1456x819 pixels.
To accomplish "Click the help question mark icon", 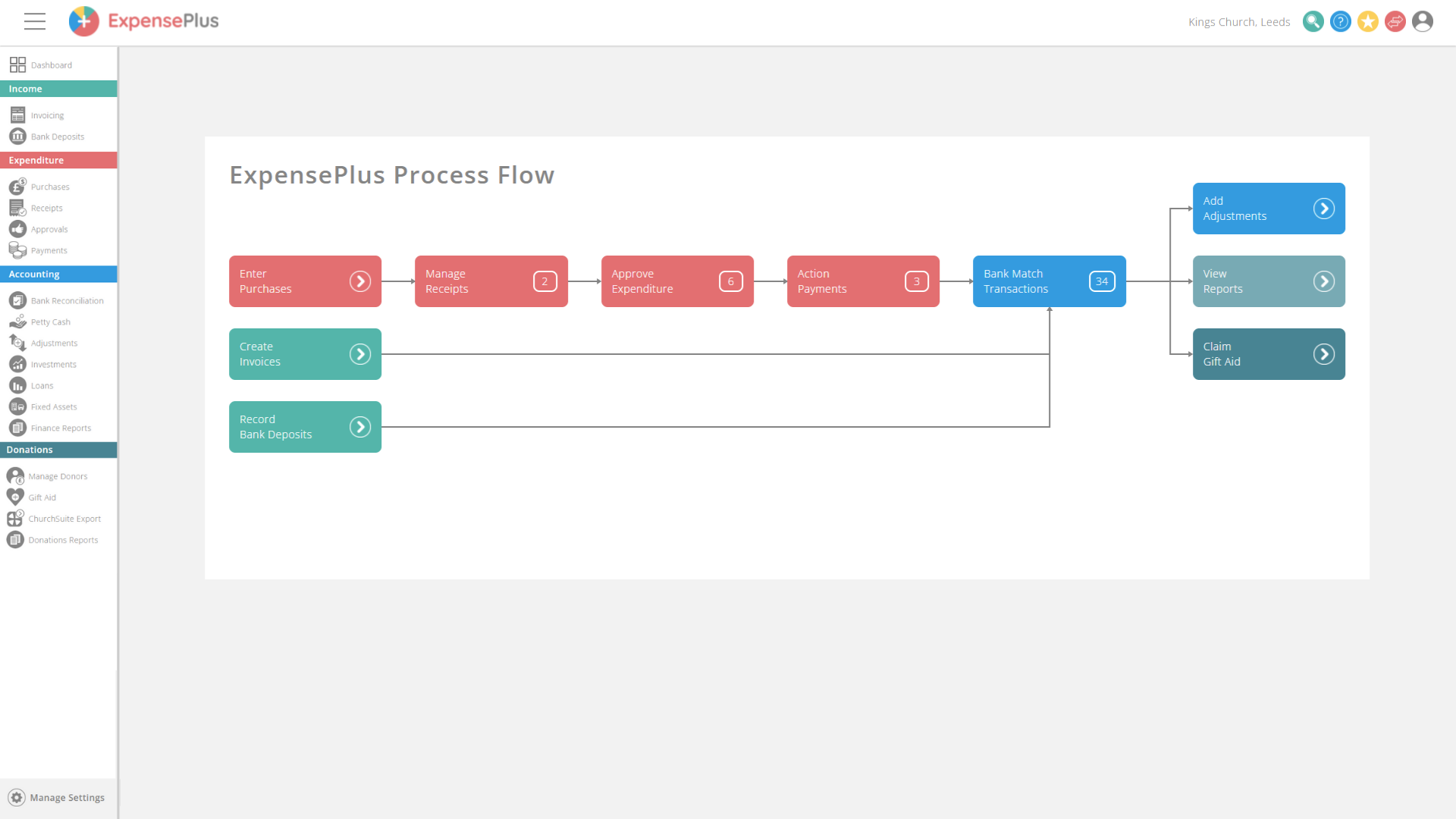I will coord(1340,21).
